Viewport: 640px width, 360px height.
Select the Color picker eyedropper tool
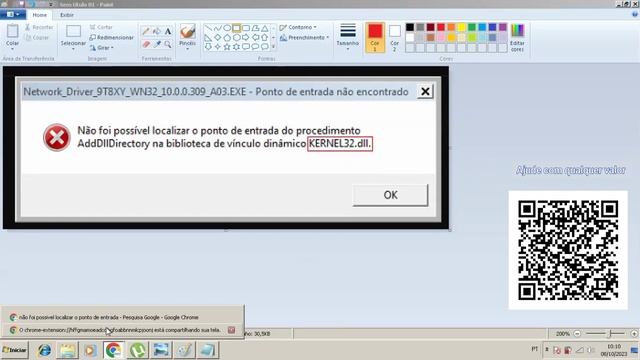click(x=157, y=44)
